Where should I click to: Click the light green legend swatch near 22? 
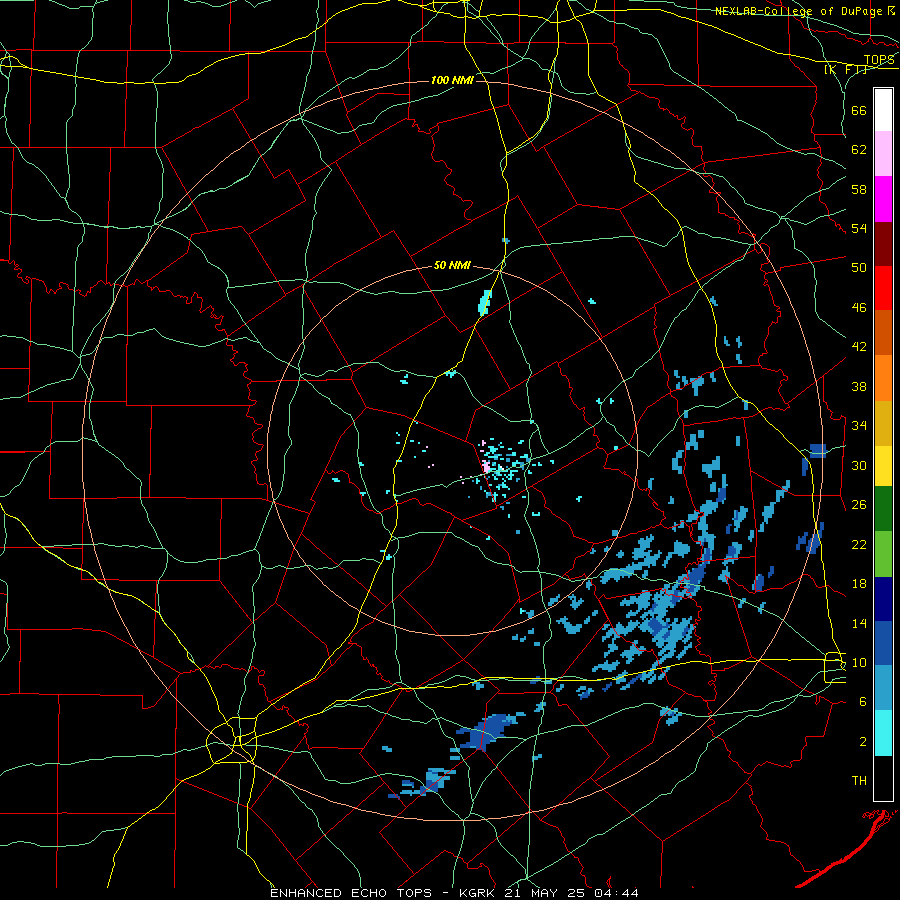[883, 554]
